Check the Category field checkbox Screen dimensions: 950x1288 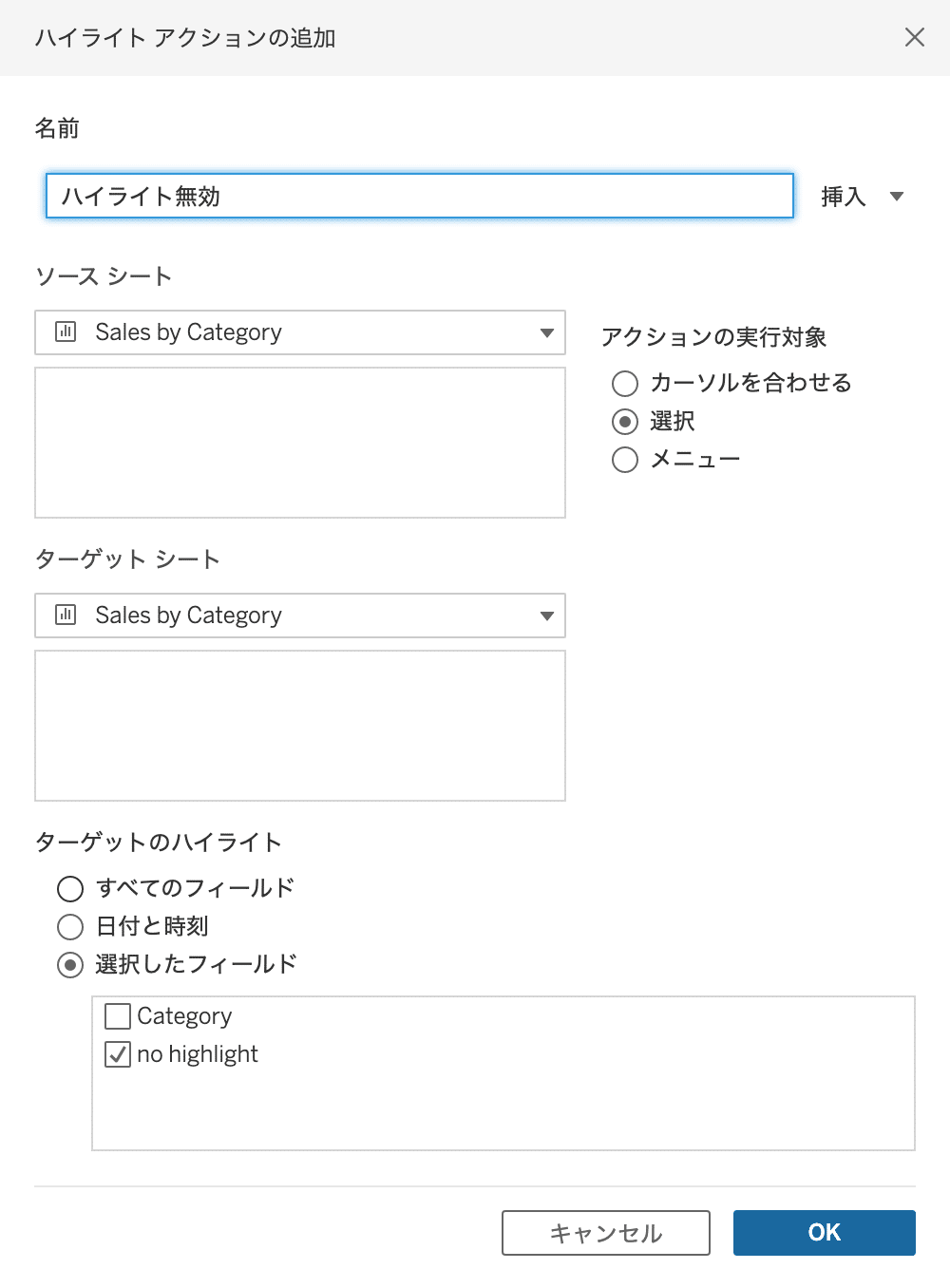coord(116,1016)
